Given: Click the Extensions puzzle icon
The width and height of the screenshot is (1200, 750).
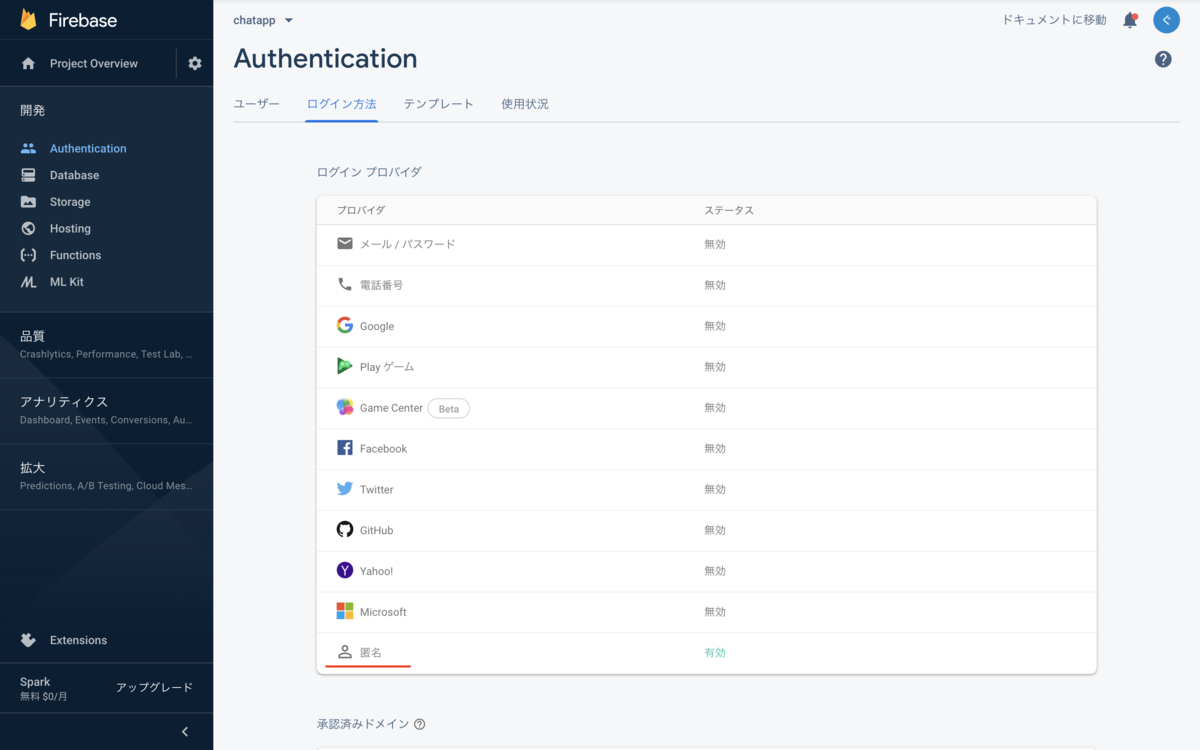Looking at the screenshot, I should click(28, 640).
